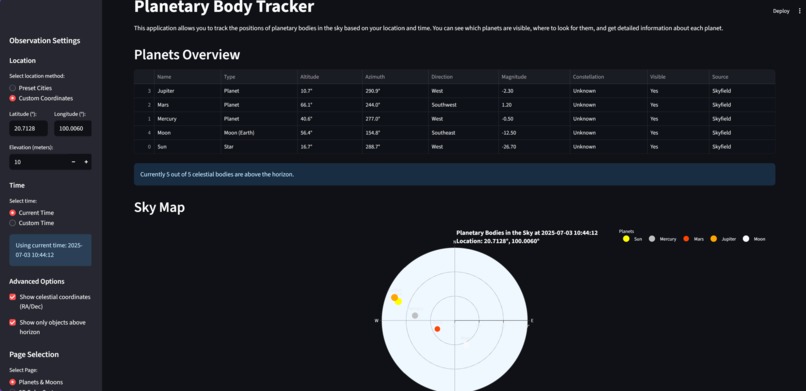This screenshot has width=806, height=391.
Task: Toggle Mercury gray legend entry
Action: pyautogui.click(x=663, y=239)
